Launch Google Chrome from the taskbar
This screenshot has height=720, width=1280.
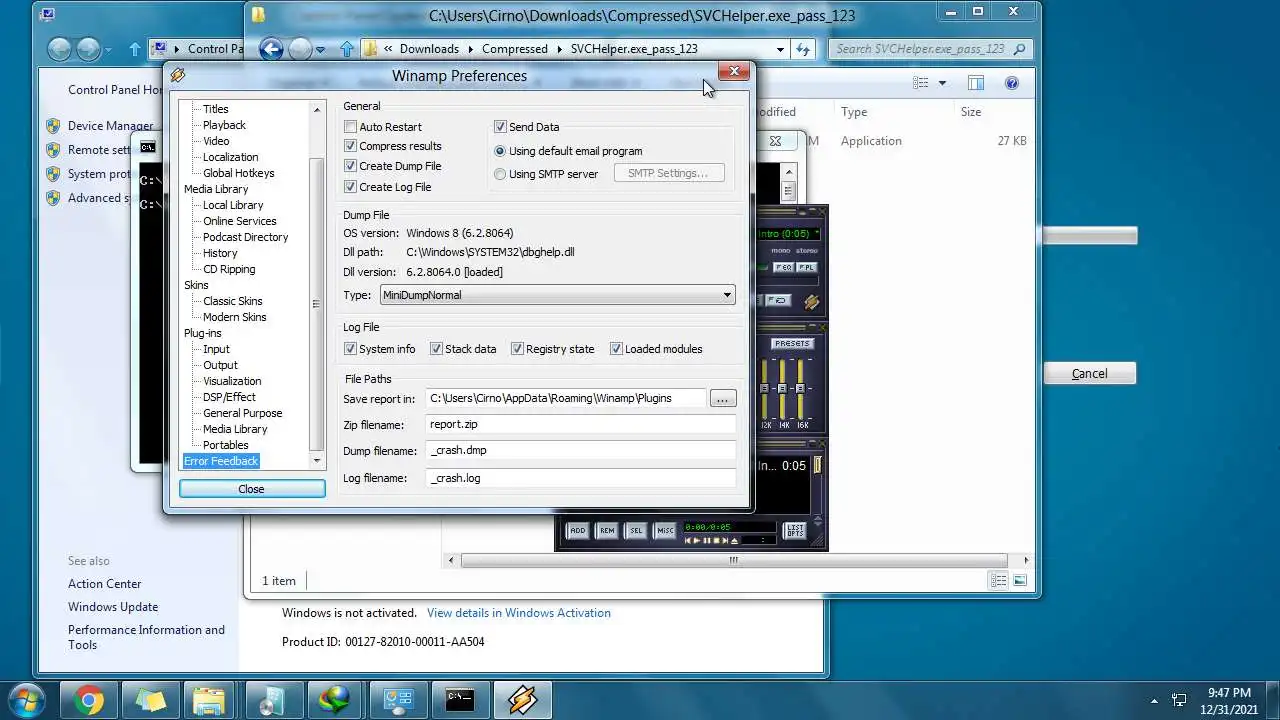pos(88,701)
